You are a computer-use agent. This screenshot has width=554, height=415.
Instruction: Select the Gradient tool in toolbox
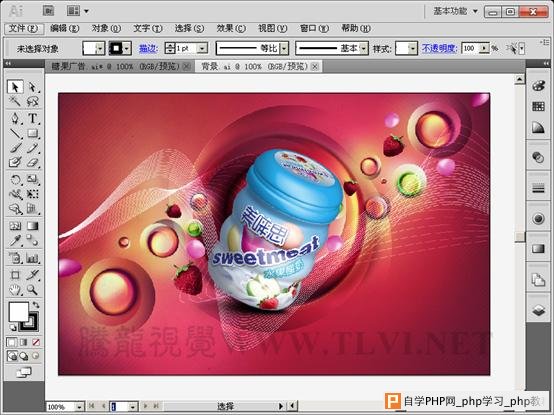(33, 226)
